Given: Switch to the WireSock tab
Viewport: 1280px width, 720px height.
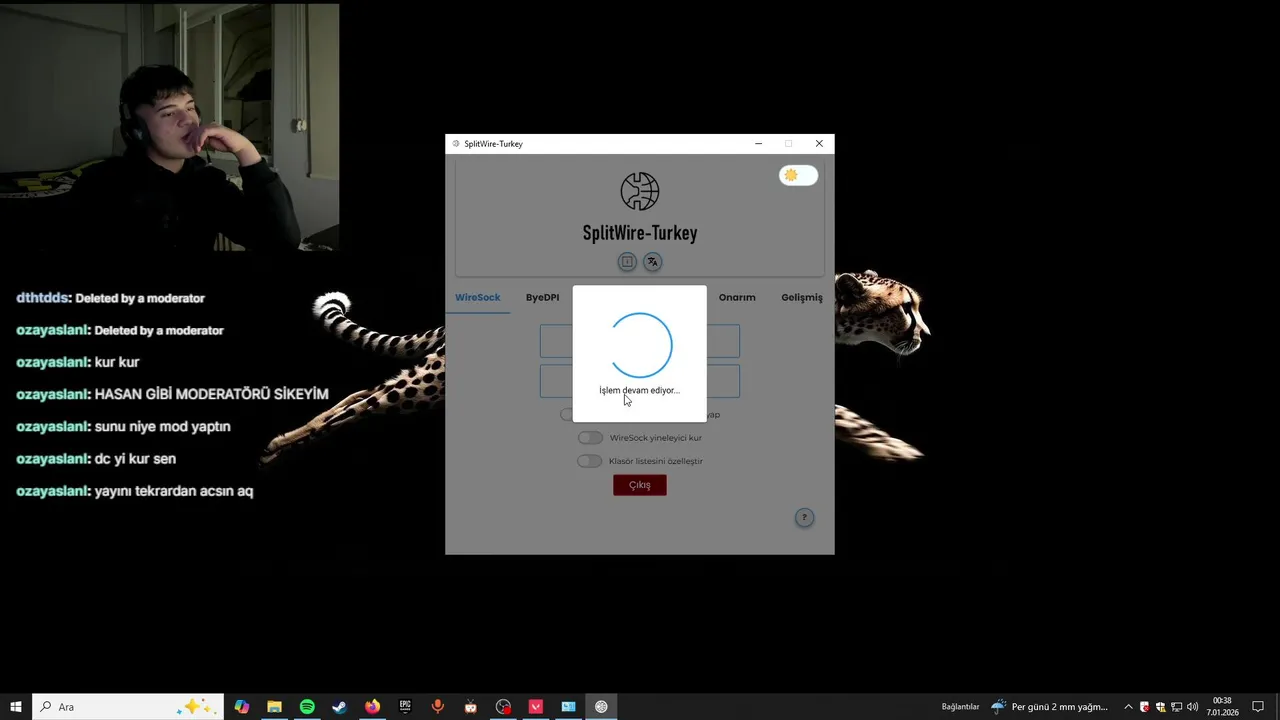Looking at the screenshot, I should [478, 297].
